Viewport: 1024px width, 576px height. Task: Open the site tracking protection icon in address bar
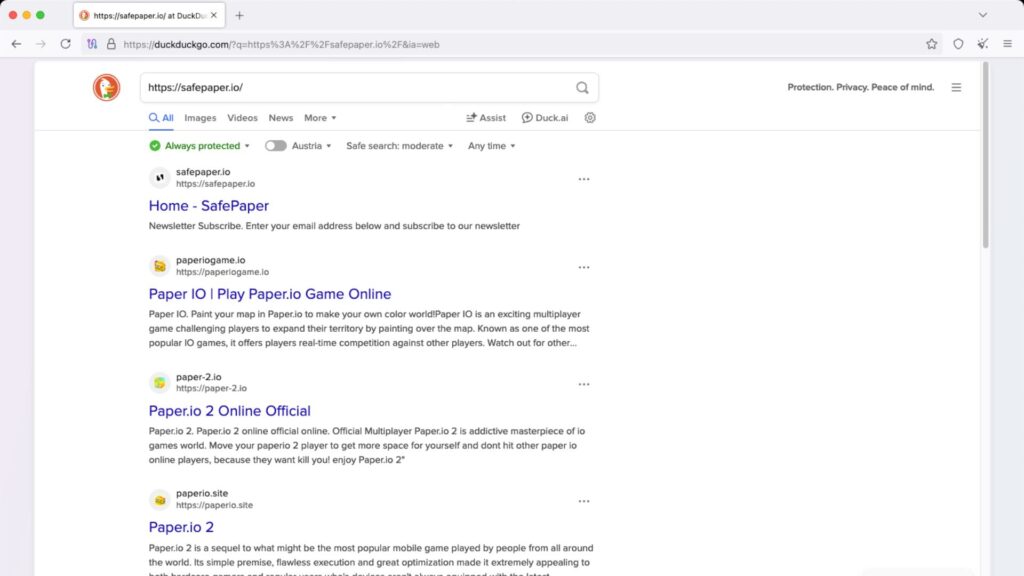click(92, 44)
